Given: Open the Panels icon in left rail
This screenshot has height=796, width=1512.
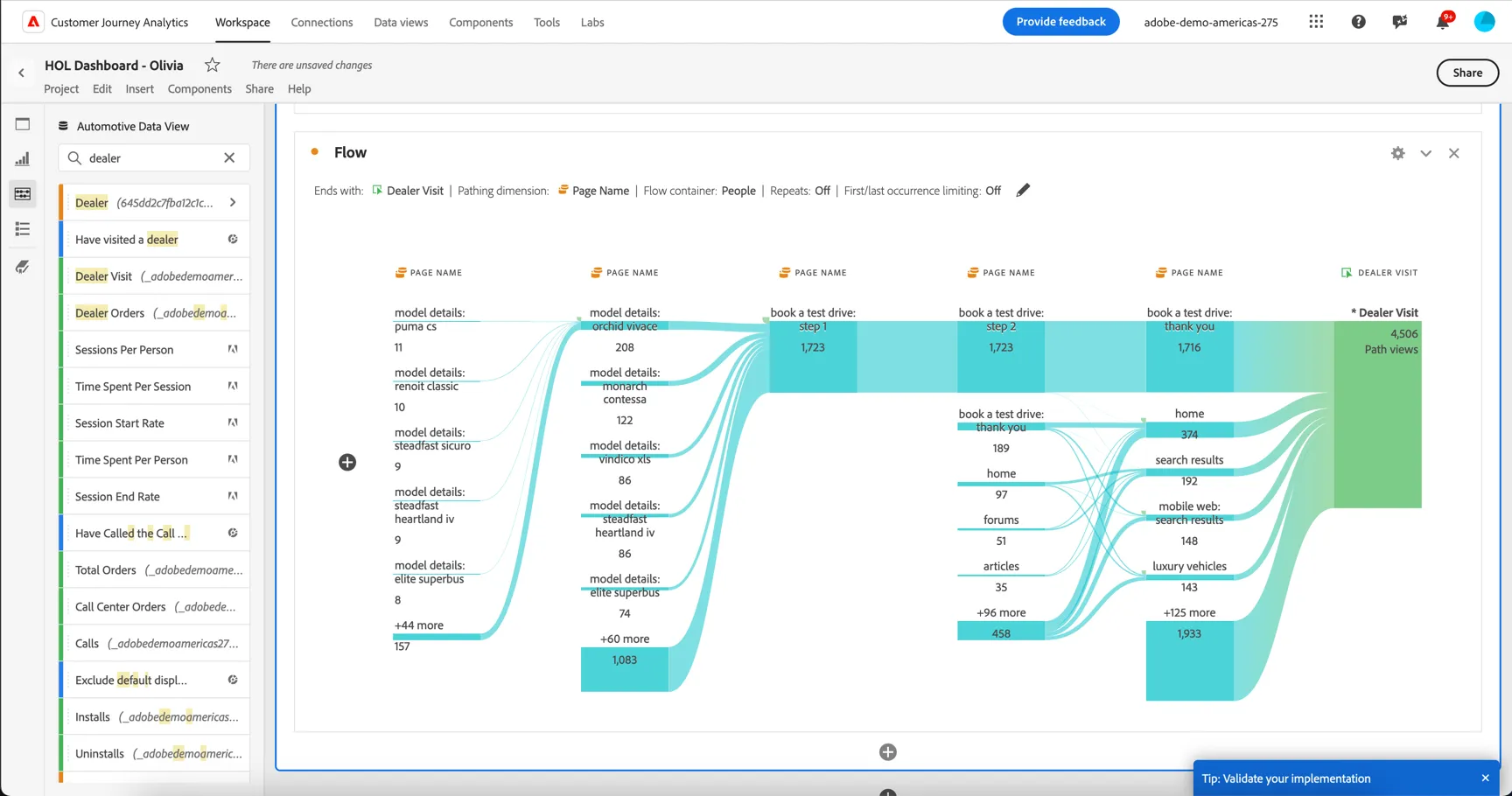Looking at the screenshot, I should coord(23,124).
